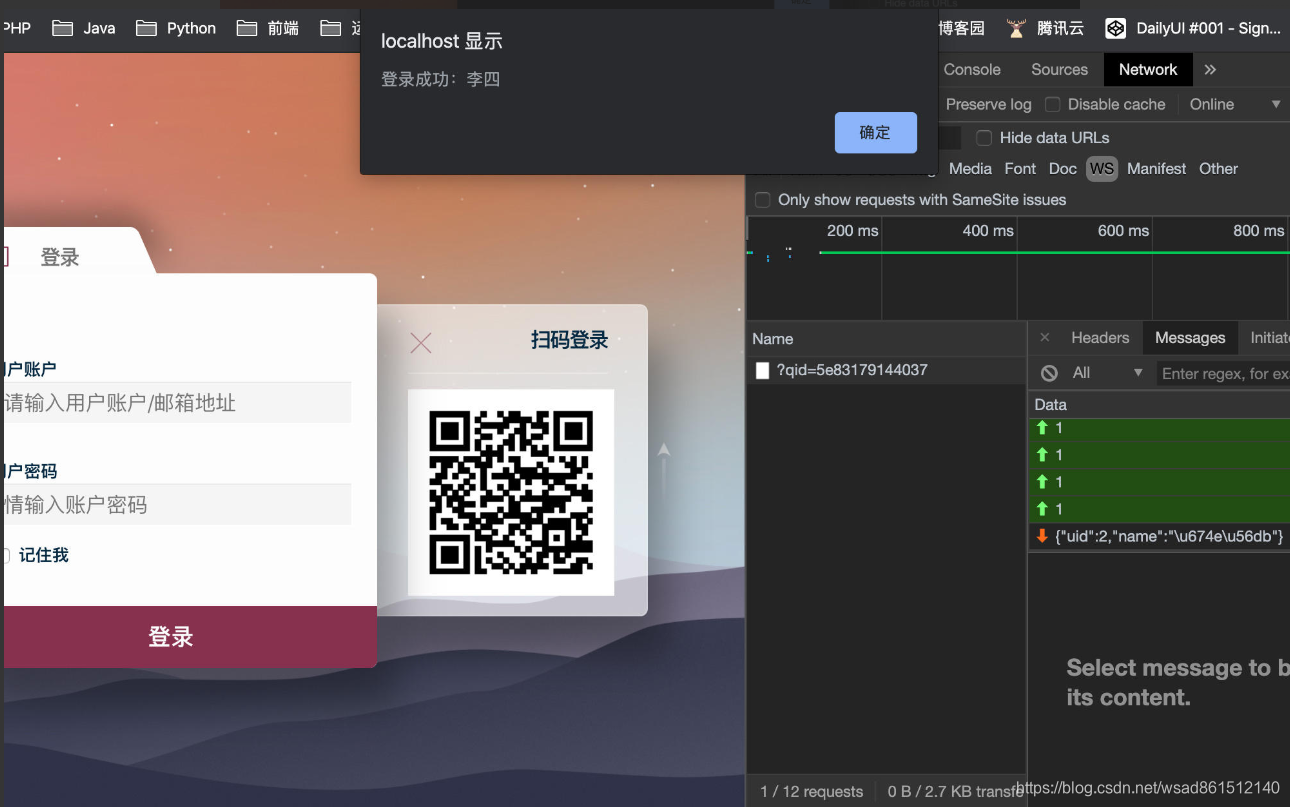Filter requests by Doc type
This screenshot has width=1290, height=807.
(1062, 168)
